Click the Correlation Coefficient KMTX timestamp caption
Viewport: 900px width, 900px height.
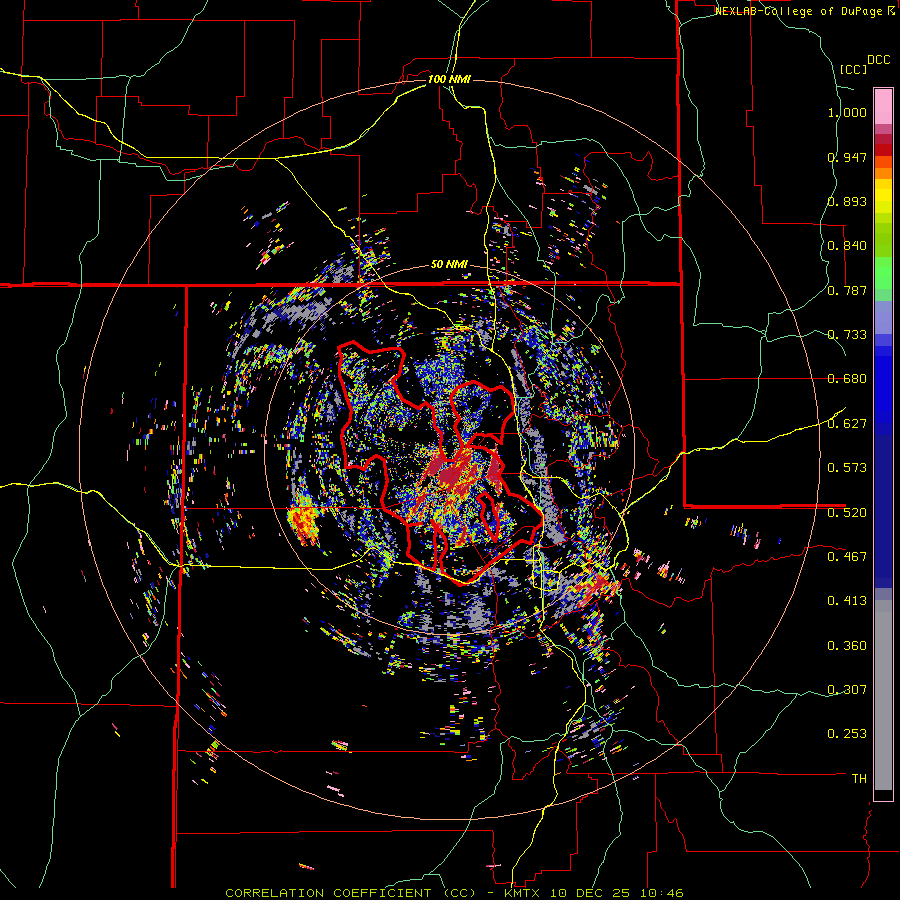[x=454, y=893]
